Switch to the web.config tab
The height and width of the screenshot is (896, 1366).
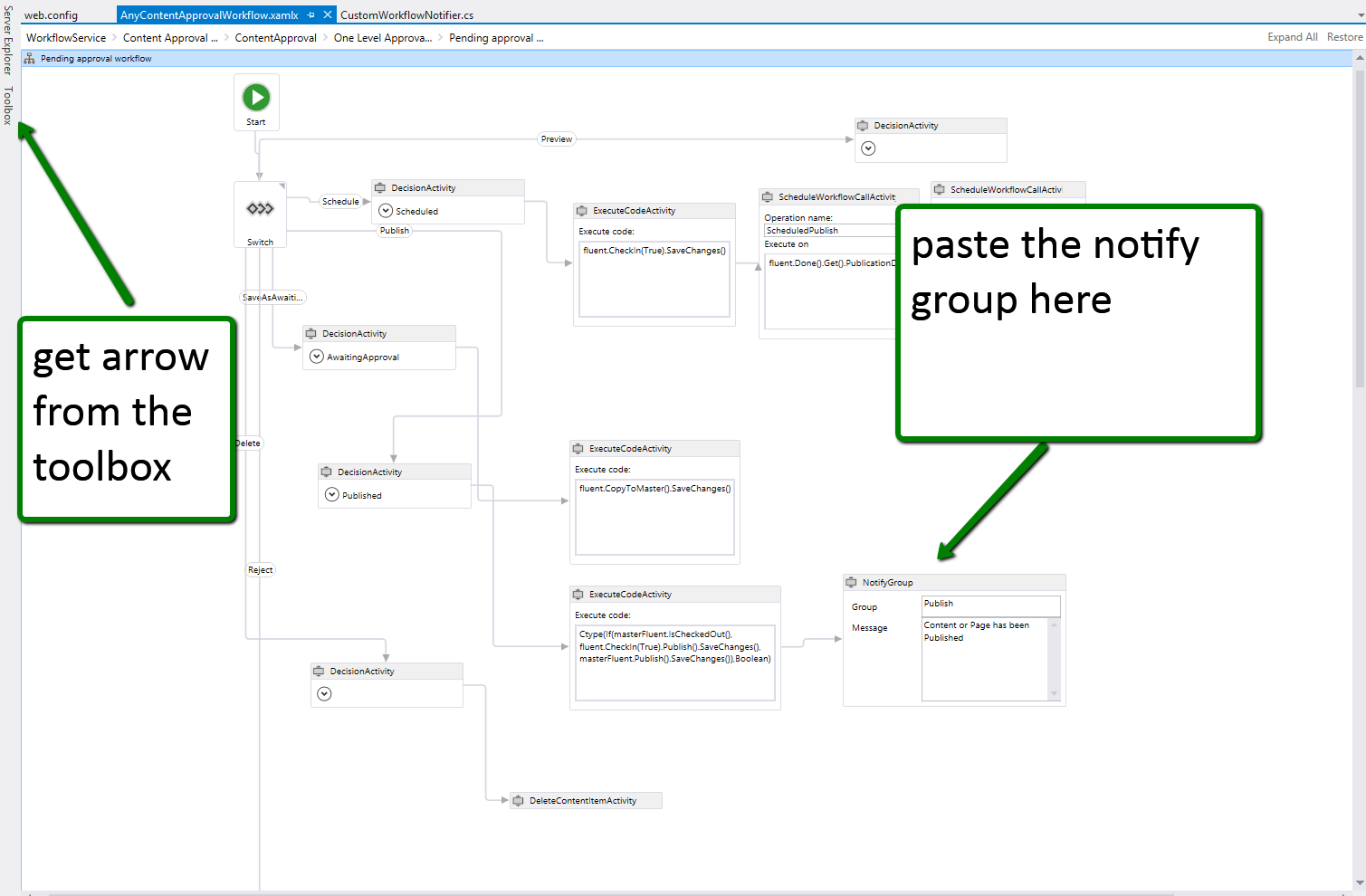51,15
